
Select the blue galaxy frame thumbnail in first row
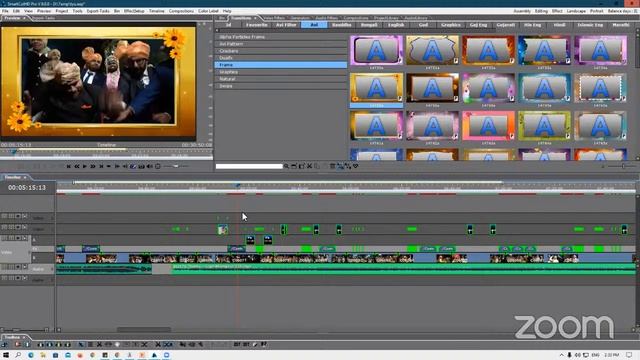544,50
